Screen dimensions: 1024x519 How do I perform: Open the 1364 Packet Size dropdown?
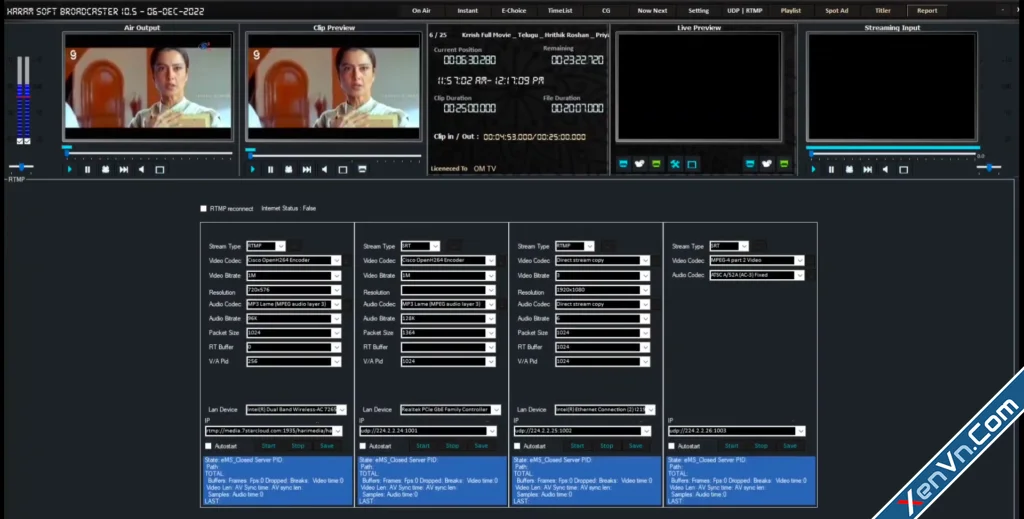point(448,333)
